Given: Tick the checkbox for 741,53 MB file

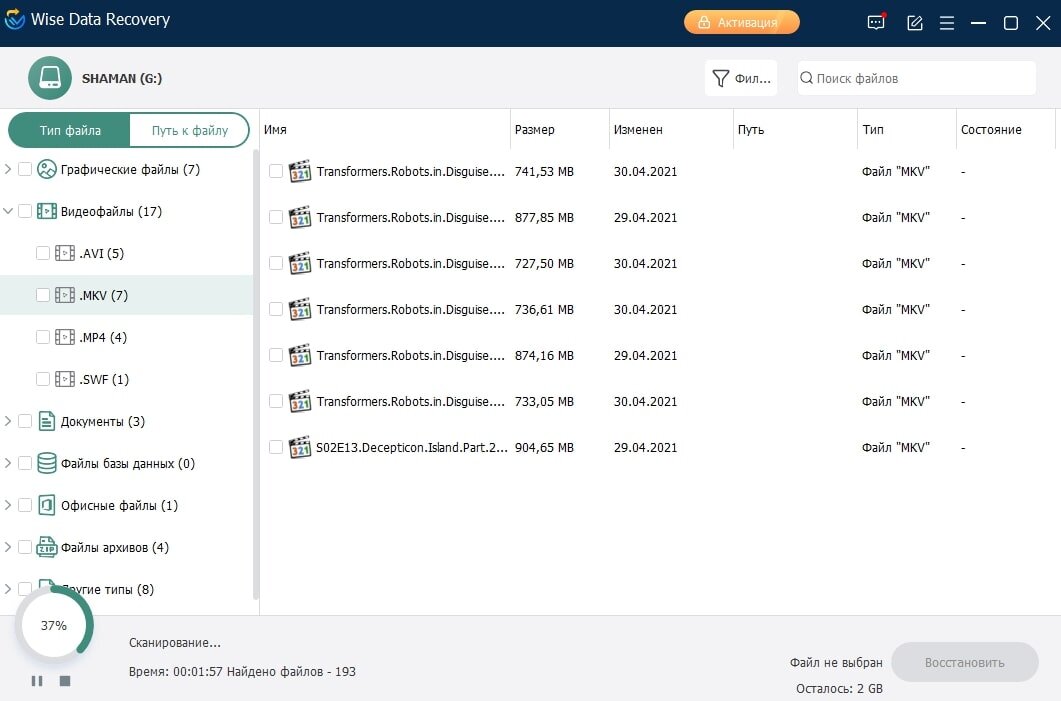Looking at the screenshot, I should [x=276, y=171].
